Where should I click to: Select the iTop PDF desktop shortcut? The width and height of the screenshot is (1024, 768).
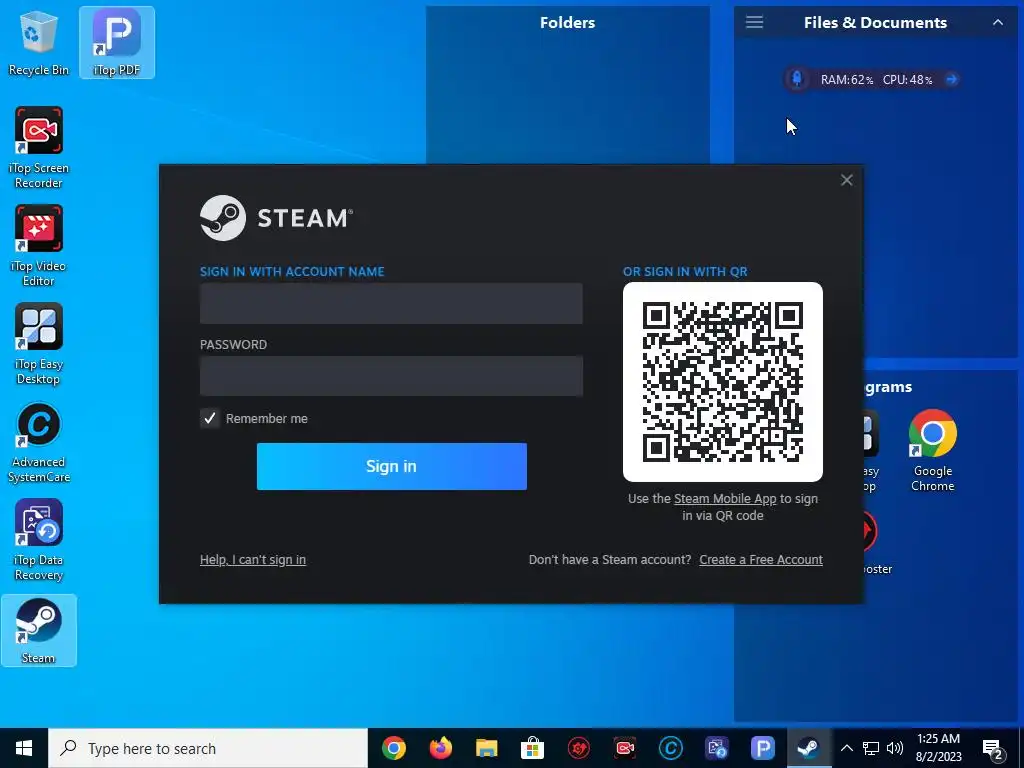[117, 43]
